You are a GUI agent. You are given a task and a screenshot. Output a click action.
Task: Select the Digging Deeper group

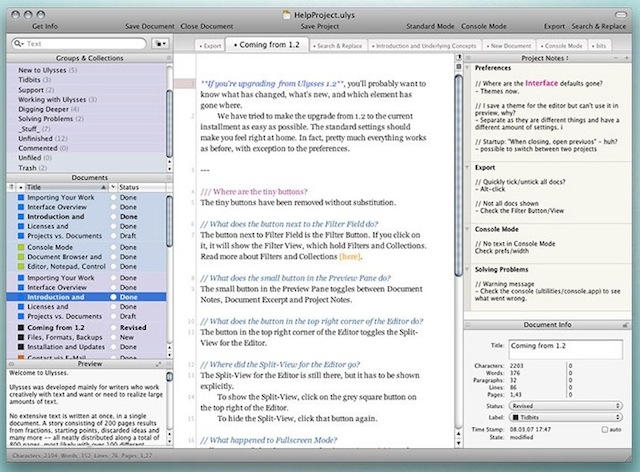(49, 109)
